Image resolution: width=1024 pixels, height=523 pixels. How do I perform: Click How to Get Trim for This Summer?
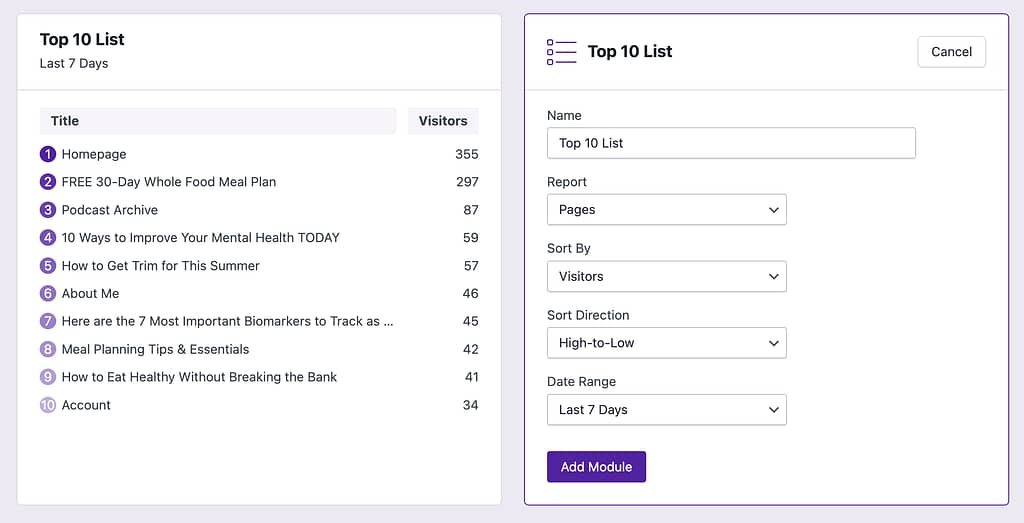(x=161, y=266)
